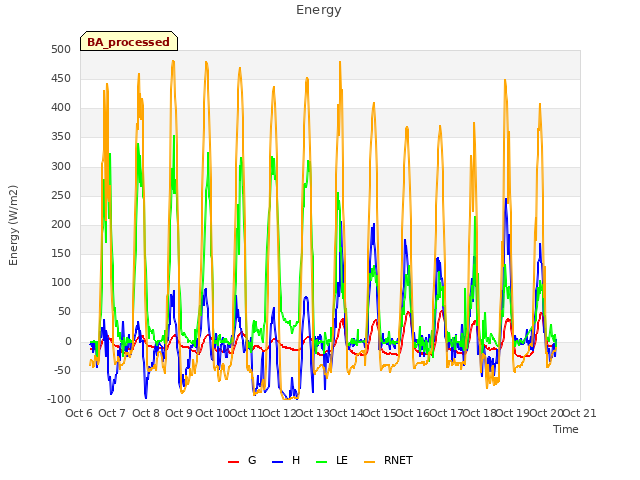
Task: Click the Energy (W/m2) y-axis label
Action: (13, 225)
